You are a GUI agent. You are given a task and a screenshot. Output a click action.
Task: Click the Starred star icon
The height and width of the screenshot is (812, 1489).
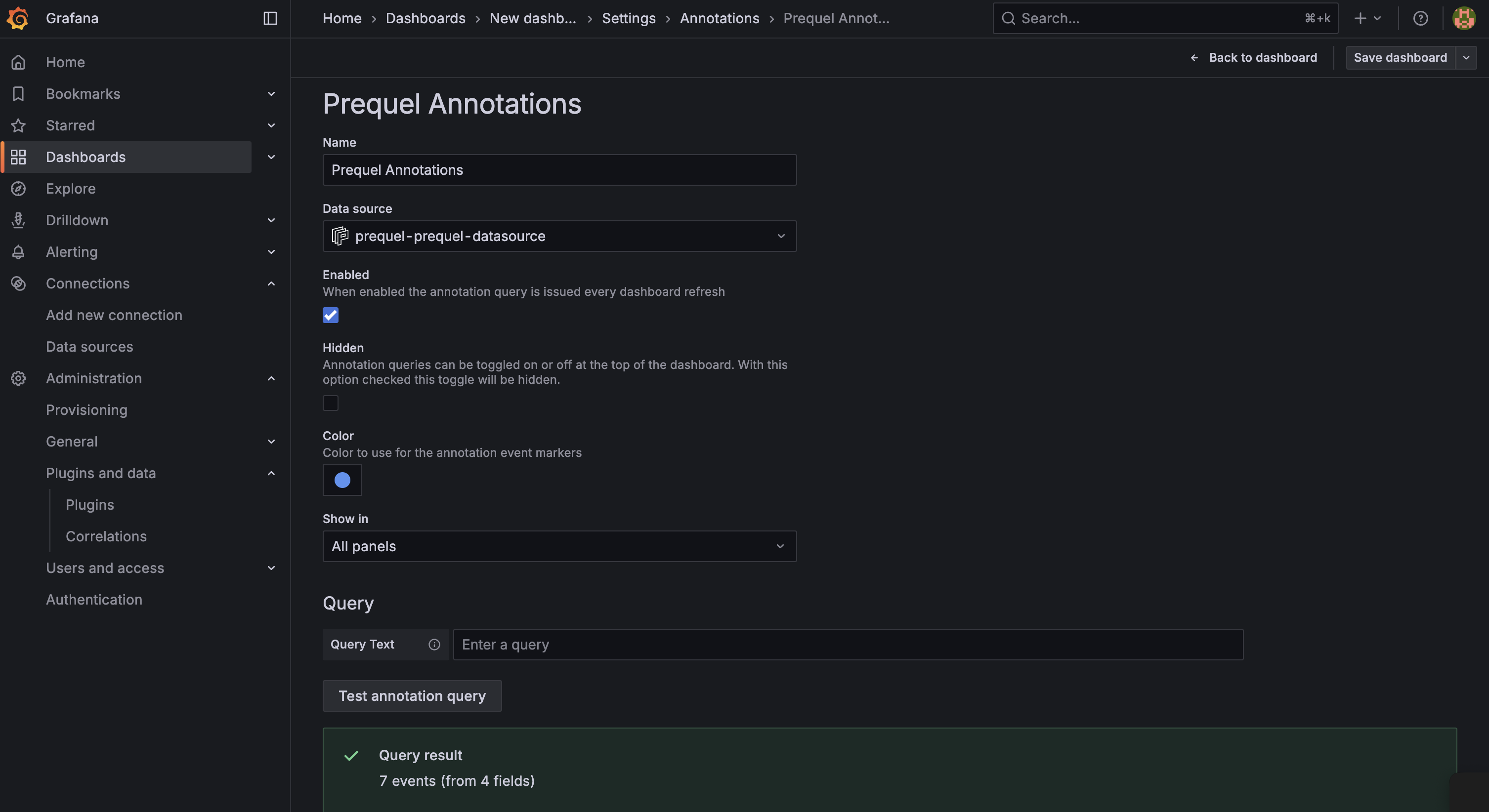pyautogui.click(x=18, y=125)
